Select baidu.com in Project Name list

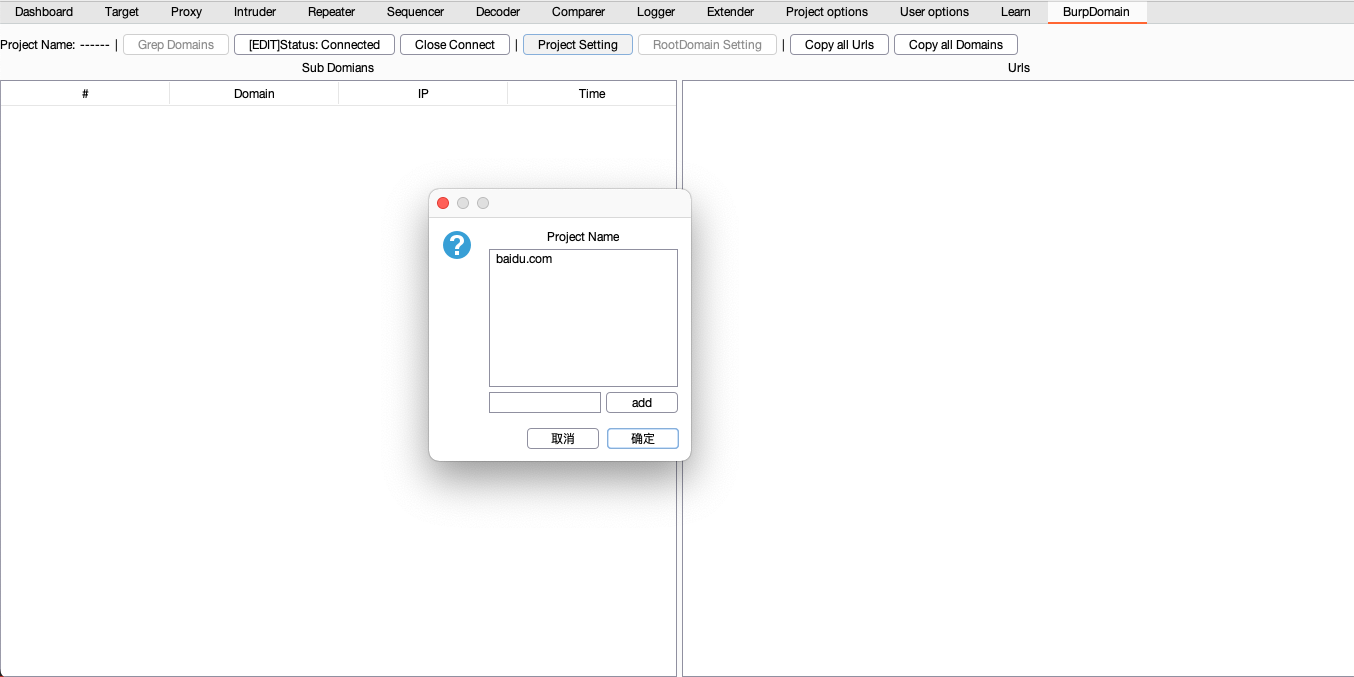pos(583,259)
